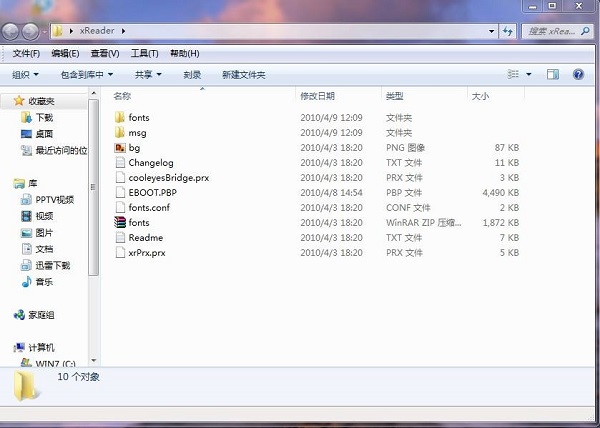Toggle the preview pane icon

coord(552,75)
